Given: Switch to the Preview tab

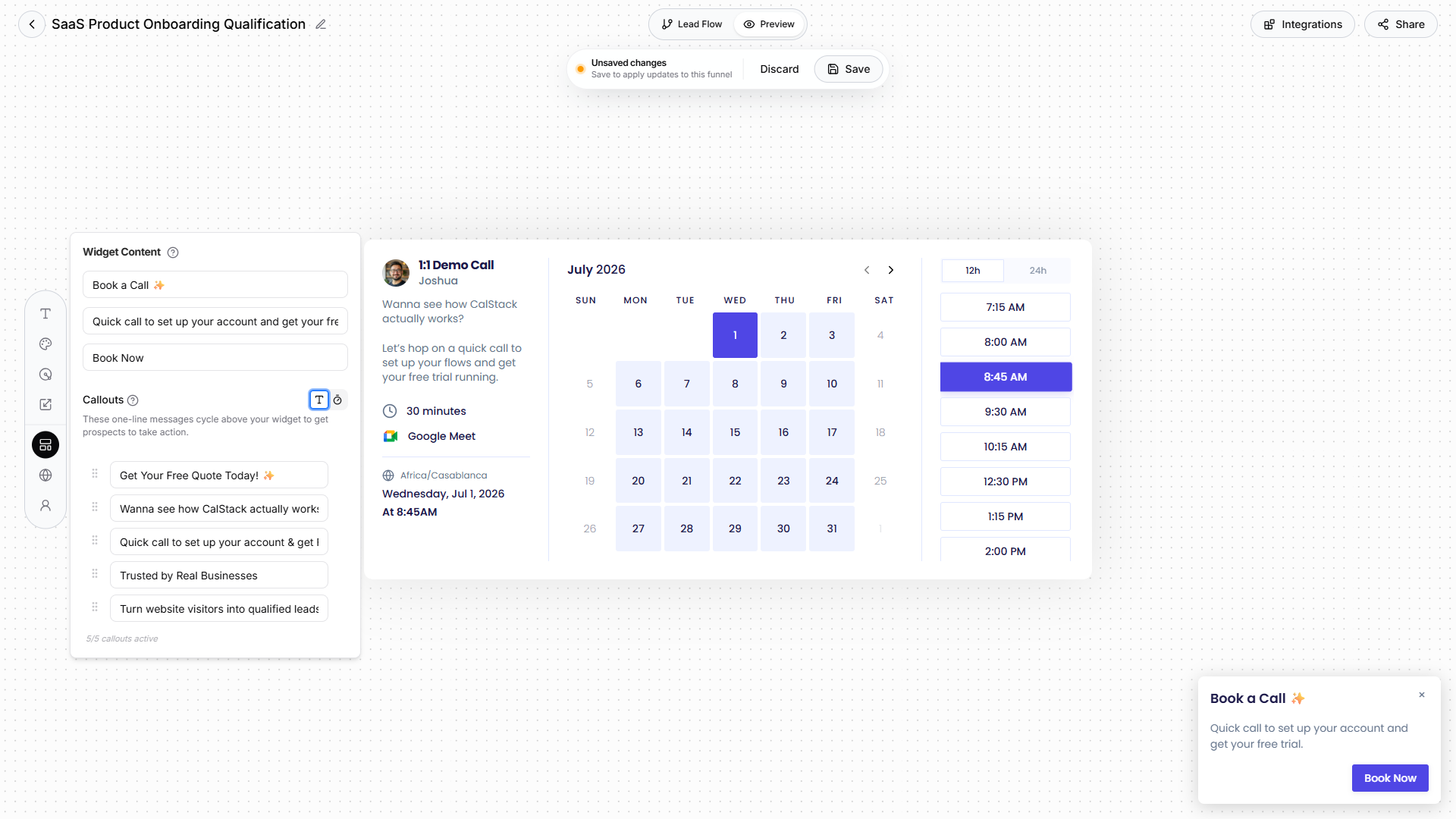Looking at the screenshot, I should pos(769,24).
